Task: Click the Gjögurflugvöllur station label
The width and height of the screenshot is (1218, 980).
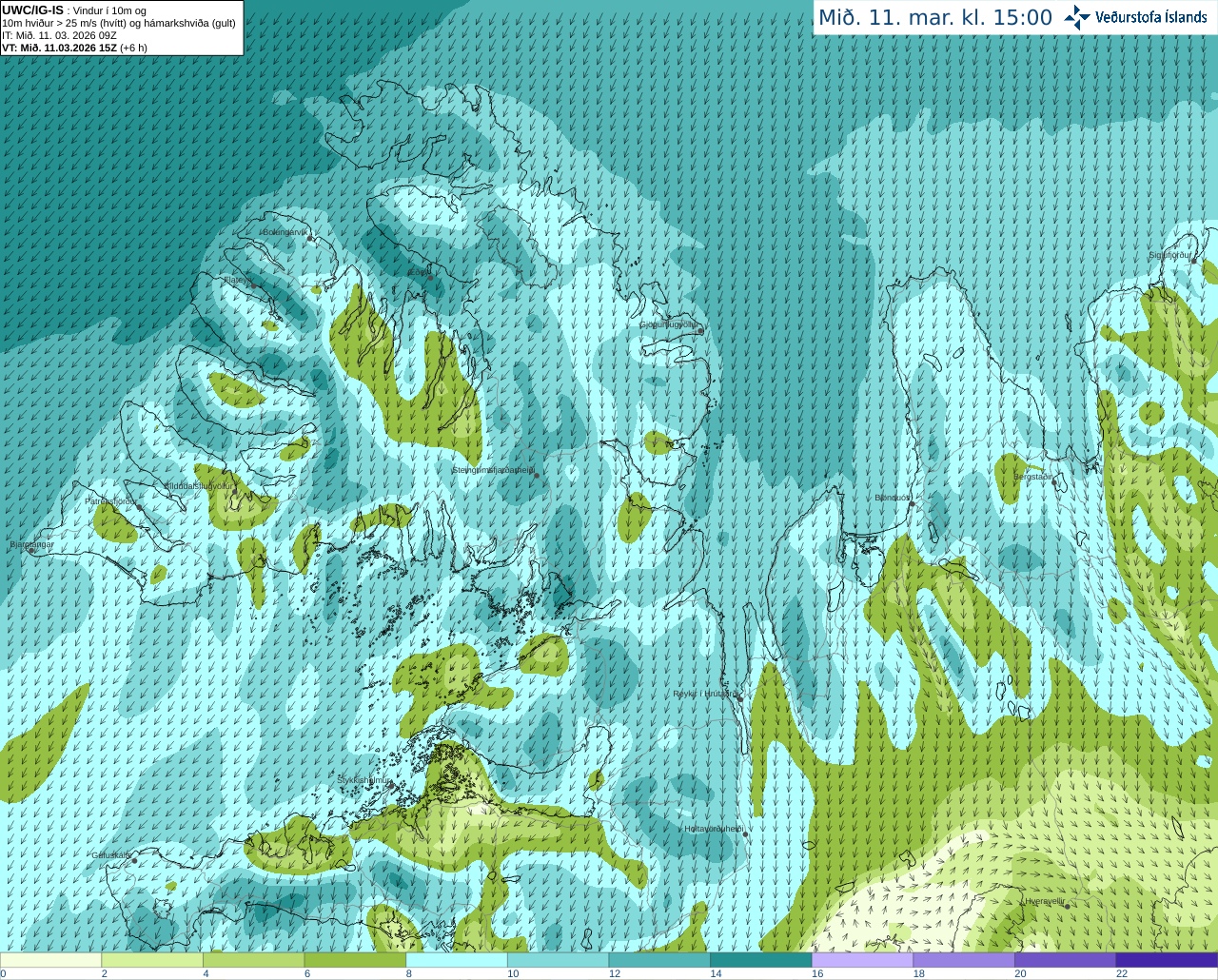Action: click(x=670, y=324)
